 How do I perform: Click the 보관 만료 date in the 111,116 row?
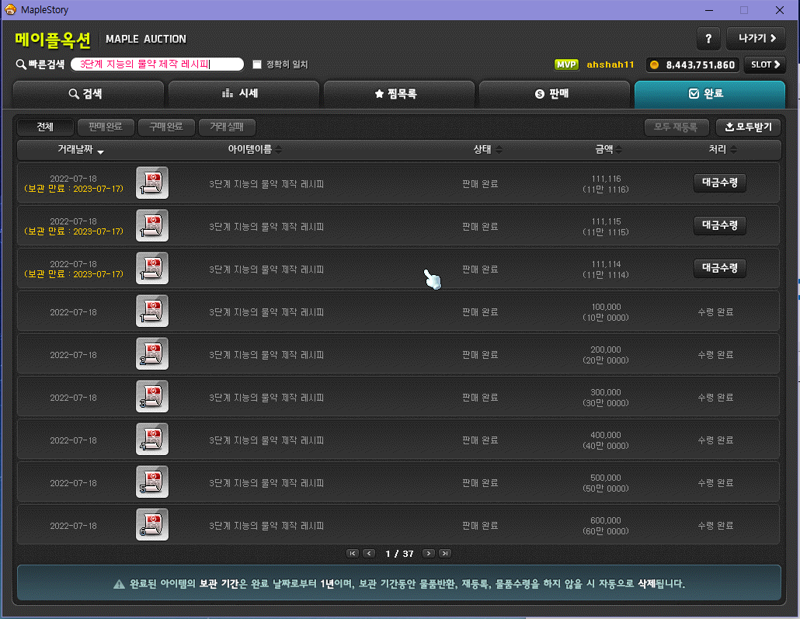click(x=74, y=189)
